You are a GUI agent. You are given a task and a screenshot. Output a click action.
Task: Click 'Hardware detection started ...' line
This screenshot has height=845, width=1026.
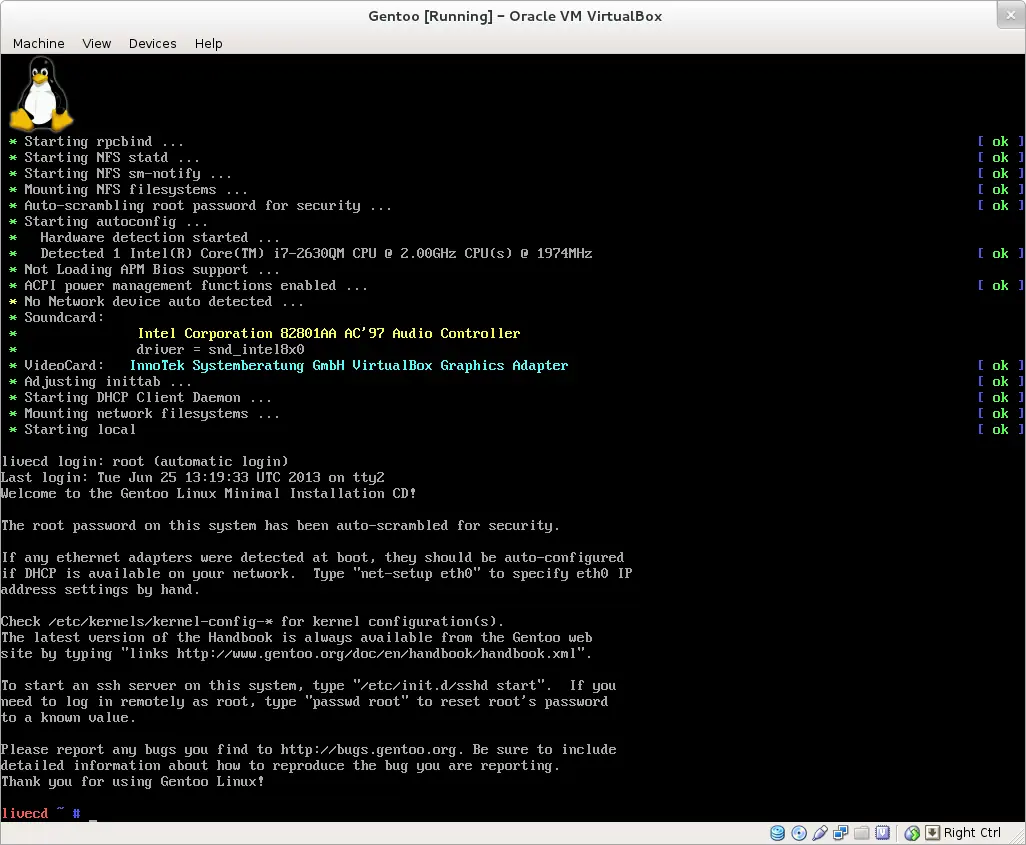point(160,238)
